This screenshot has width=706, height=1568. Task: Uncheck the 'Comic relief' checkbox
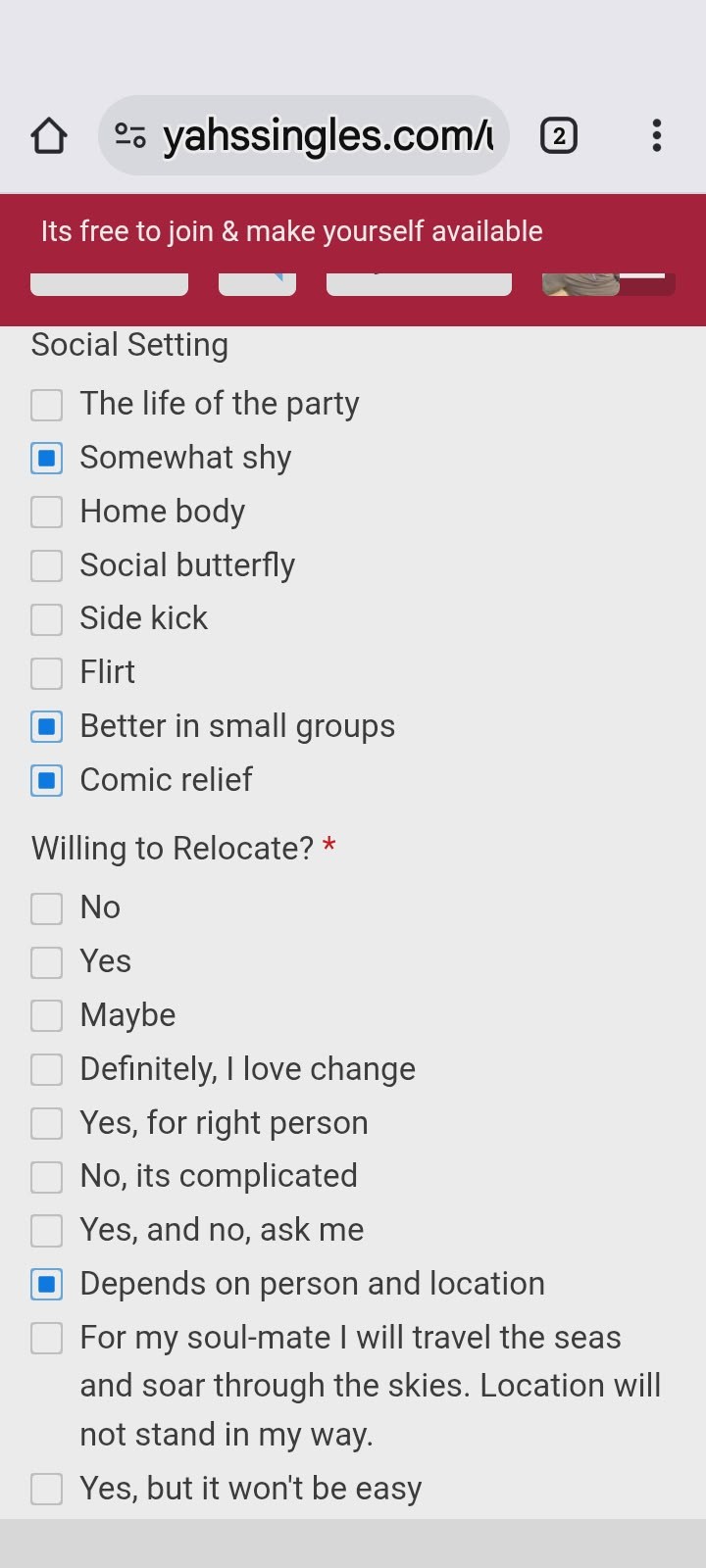[47, 780]
